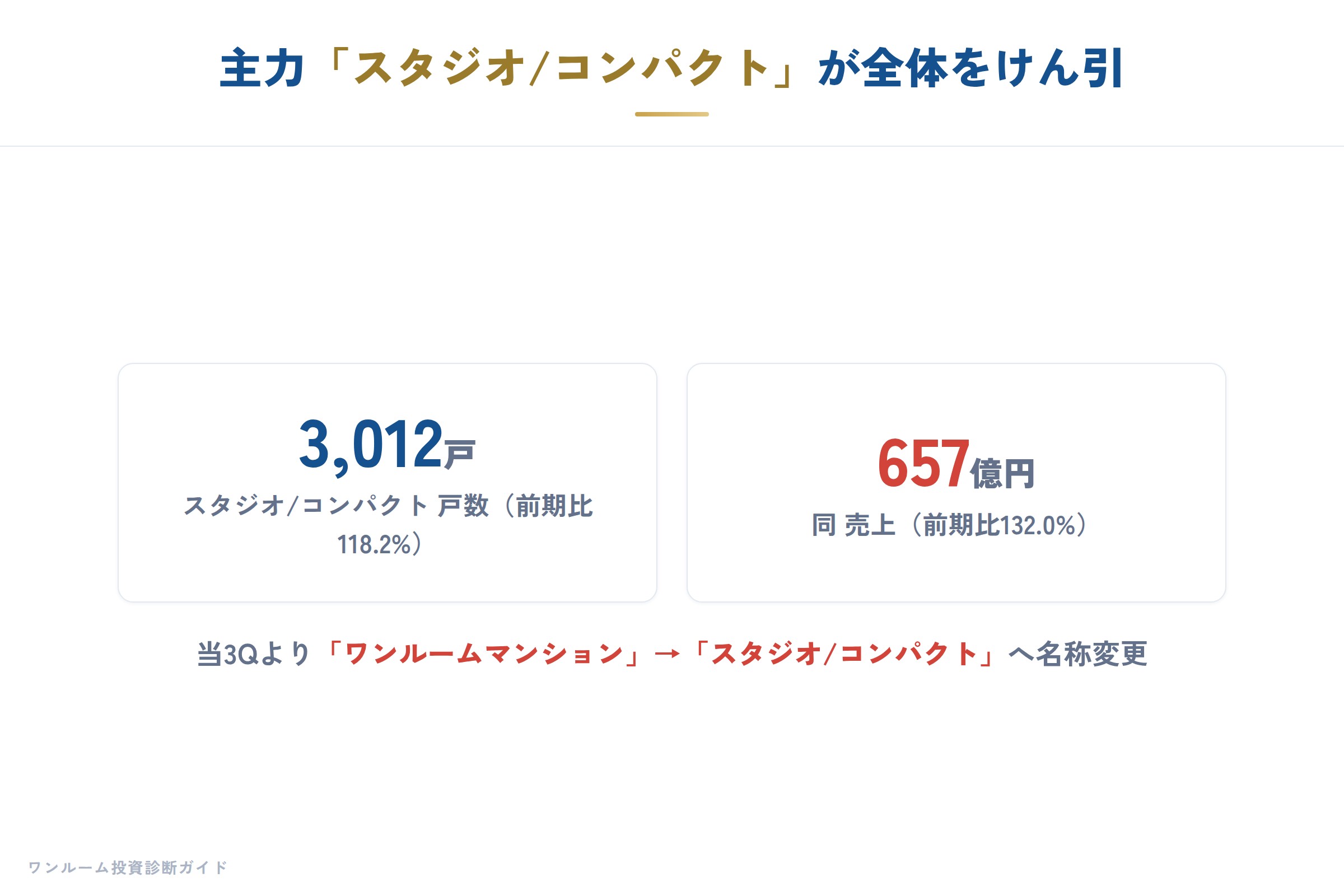Click the "億円" unit beside 657
Screen dimensions: 1344x896
(x=1002, y=474)
